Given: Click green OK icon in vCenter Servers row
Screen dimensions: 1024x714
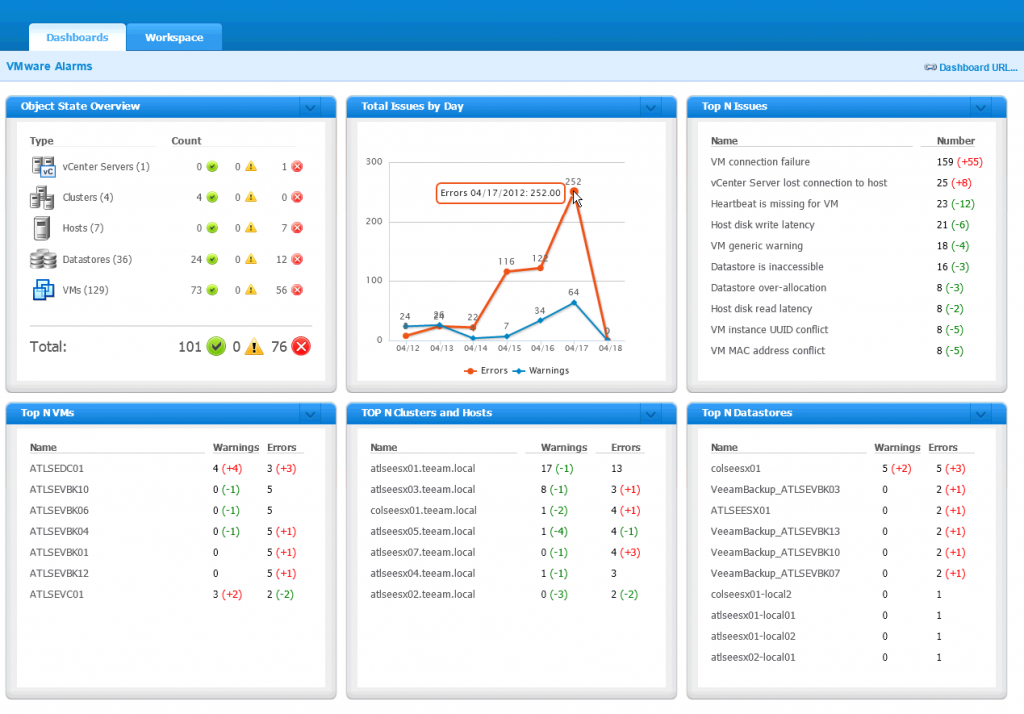Looking at the screenshot, I should [212, 167].
